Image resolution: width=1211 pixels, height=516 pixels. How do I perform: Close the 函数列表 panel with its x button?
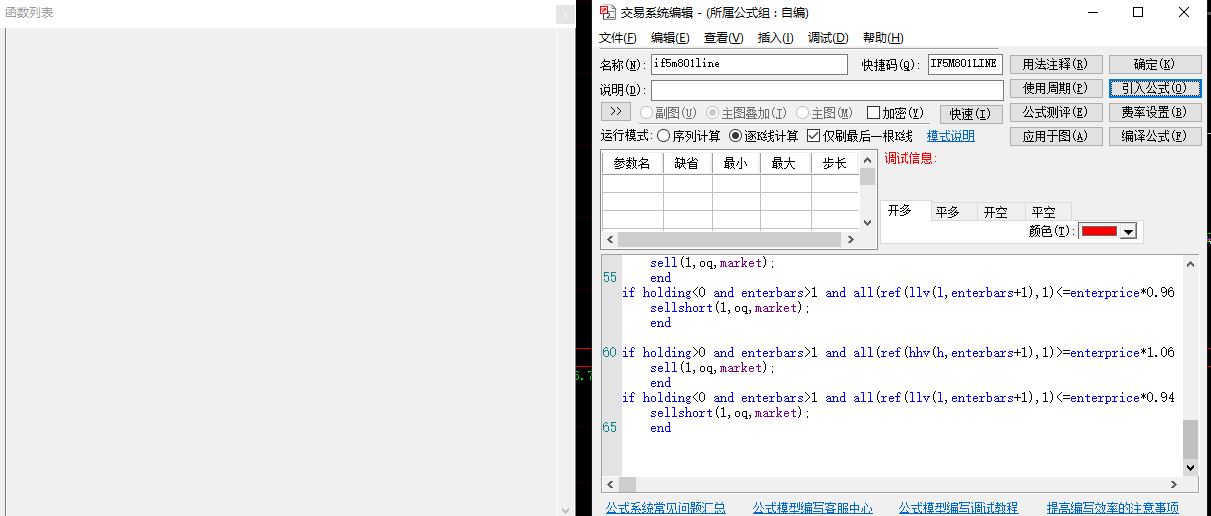(565, 14)
